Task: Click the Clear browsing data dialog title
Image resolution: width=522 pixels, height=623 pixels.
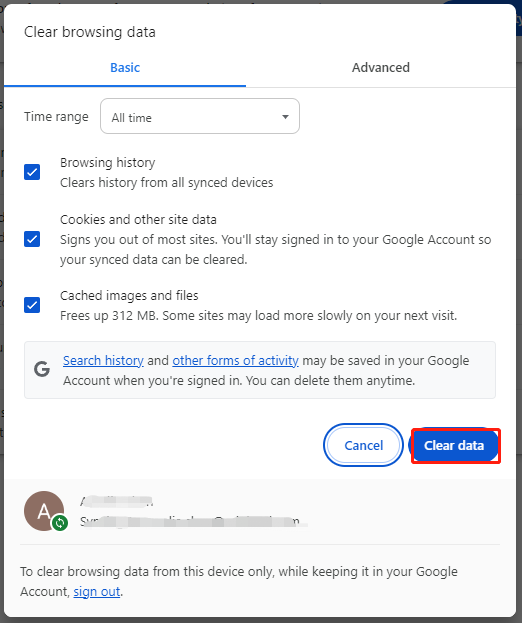Action: 90,32
